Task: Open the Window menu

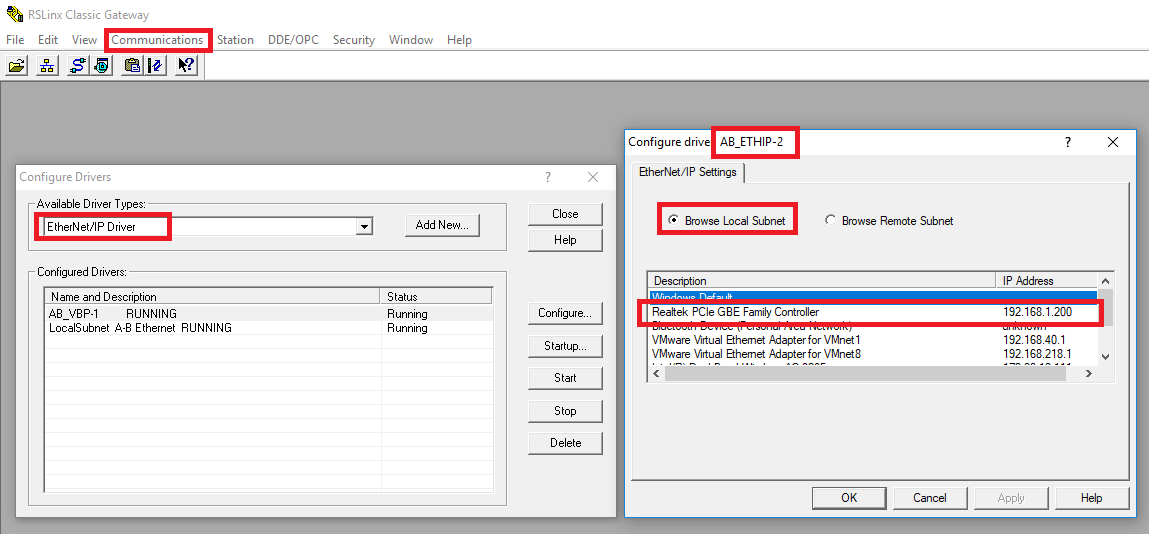Action: coord(411,40)
